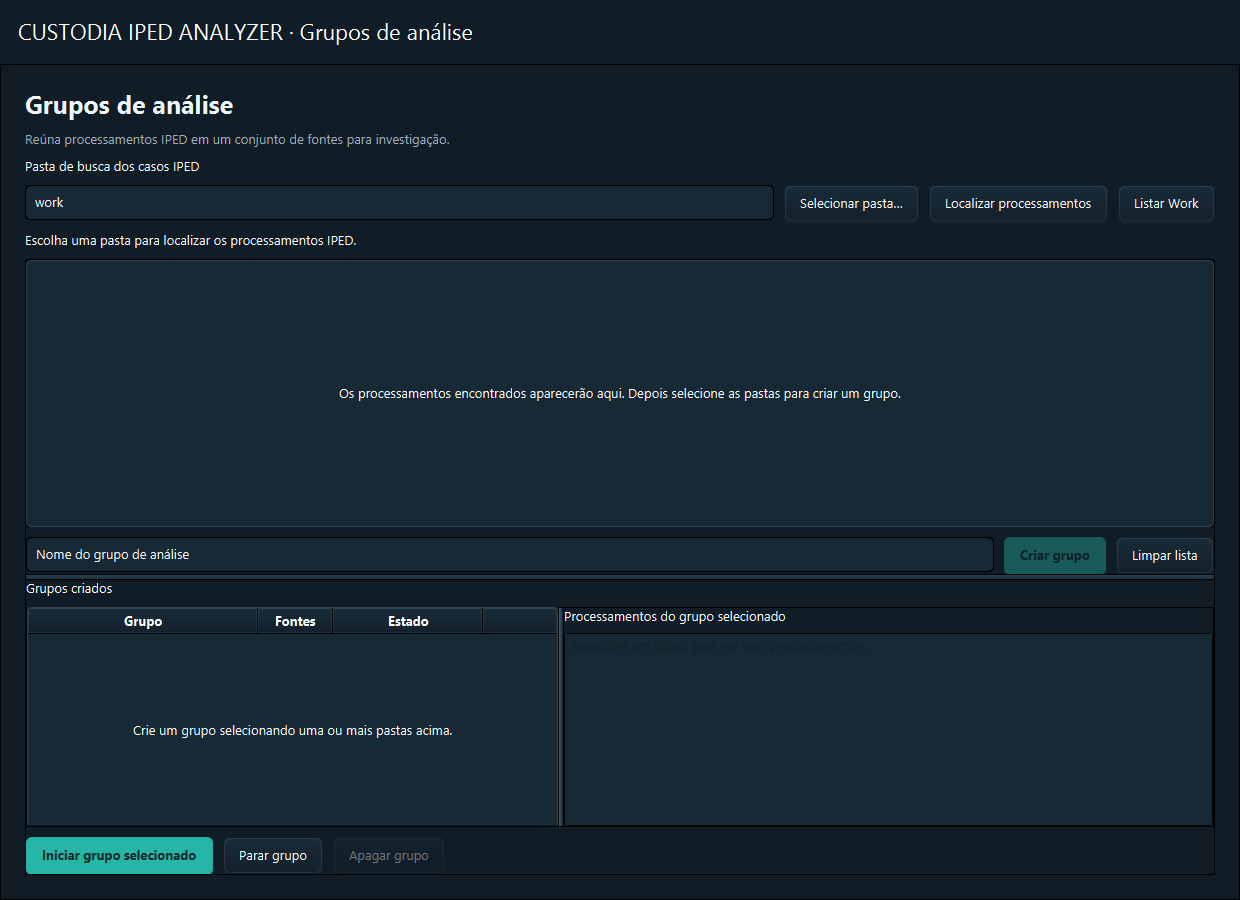The width and height of the screenshot is (1240, 900).
Task: Click the IPED search folder path field
Action: [x=399, y=202]
